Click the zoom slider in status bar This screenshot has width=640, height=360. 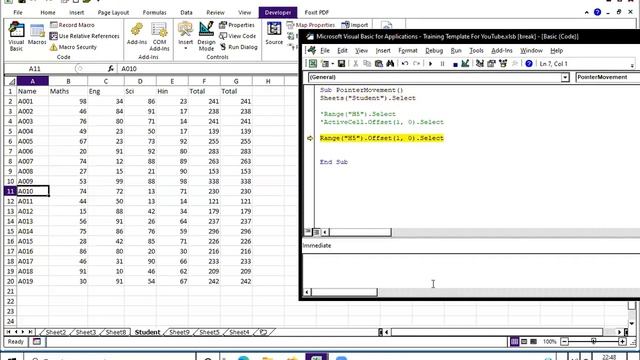click(x=593, y=342)
